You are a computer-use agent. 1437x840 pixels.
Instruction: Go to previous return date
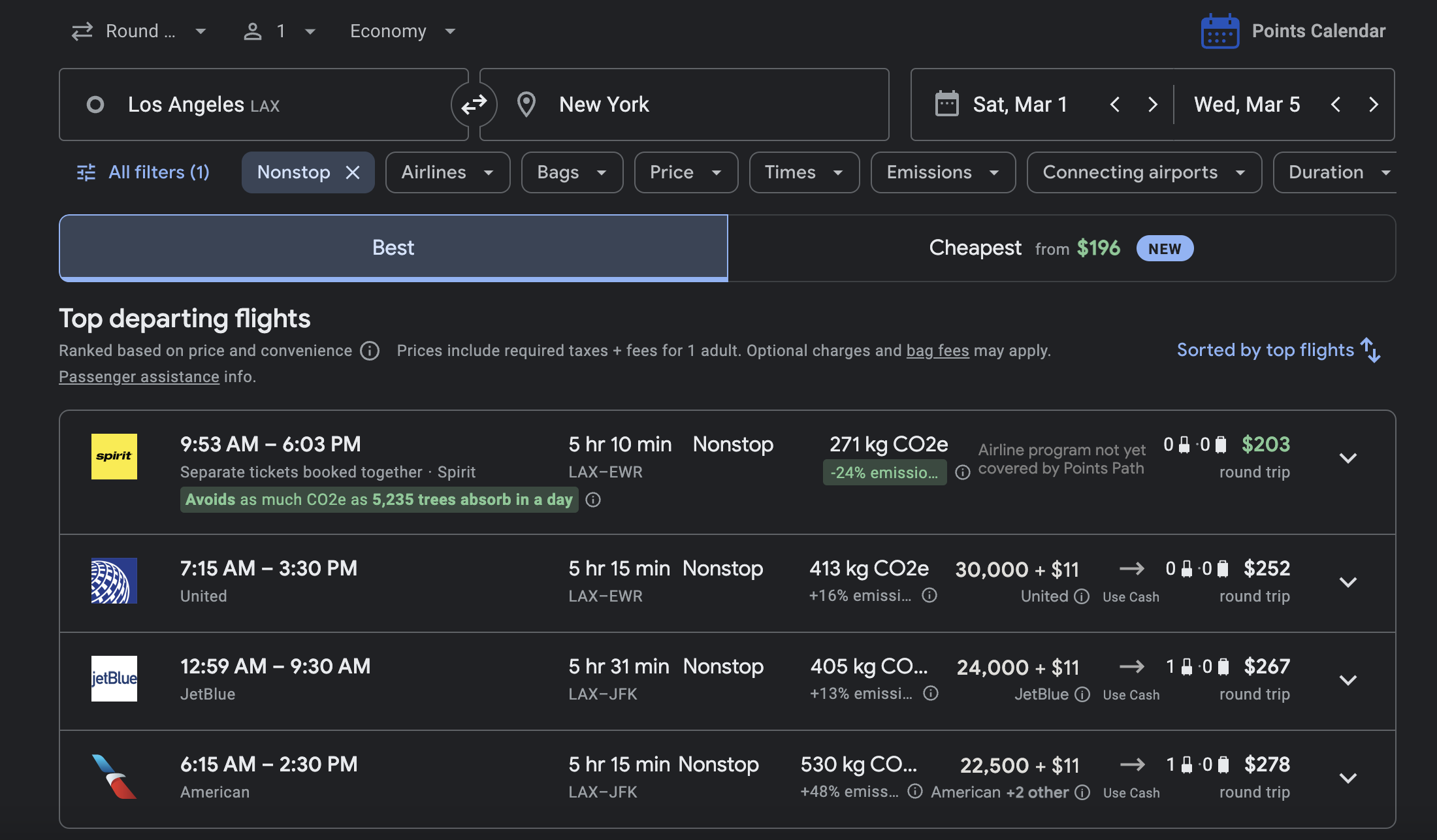tap(1336, 105)
